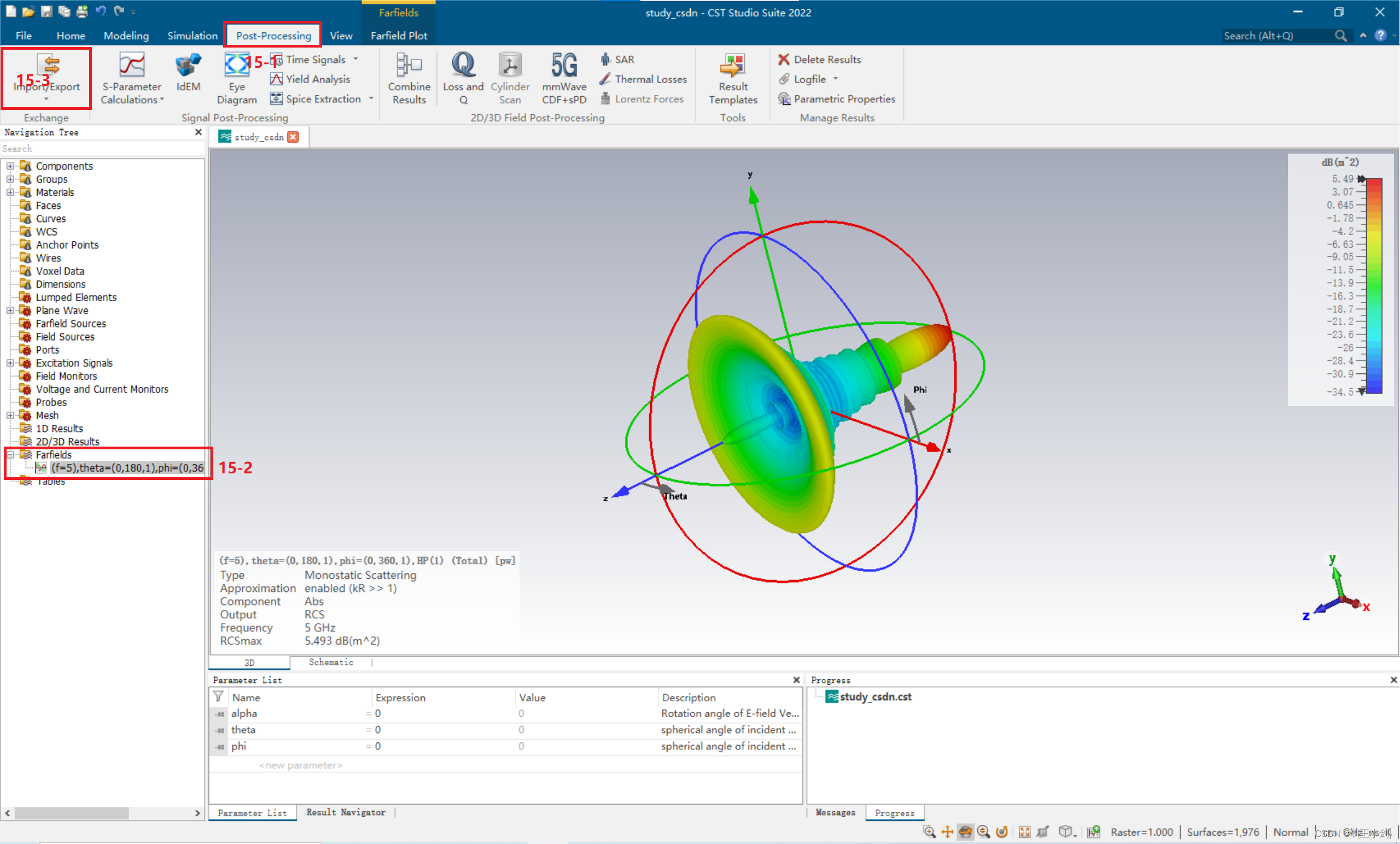
Task: Click the SAR icon in ribbon
Action: (606, 59)
